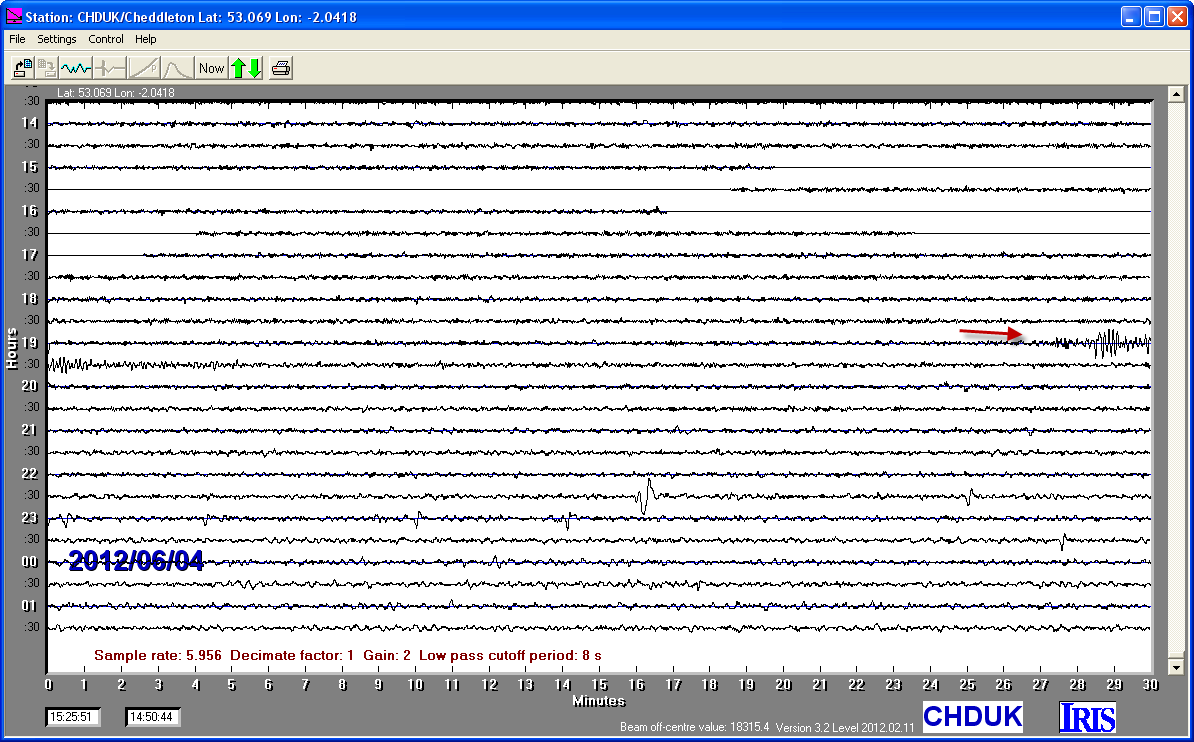Click hour label 23 on axis
The width and height of the screenshot is (1194, 742).
click(x=29, y=518)
